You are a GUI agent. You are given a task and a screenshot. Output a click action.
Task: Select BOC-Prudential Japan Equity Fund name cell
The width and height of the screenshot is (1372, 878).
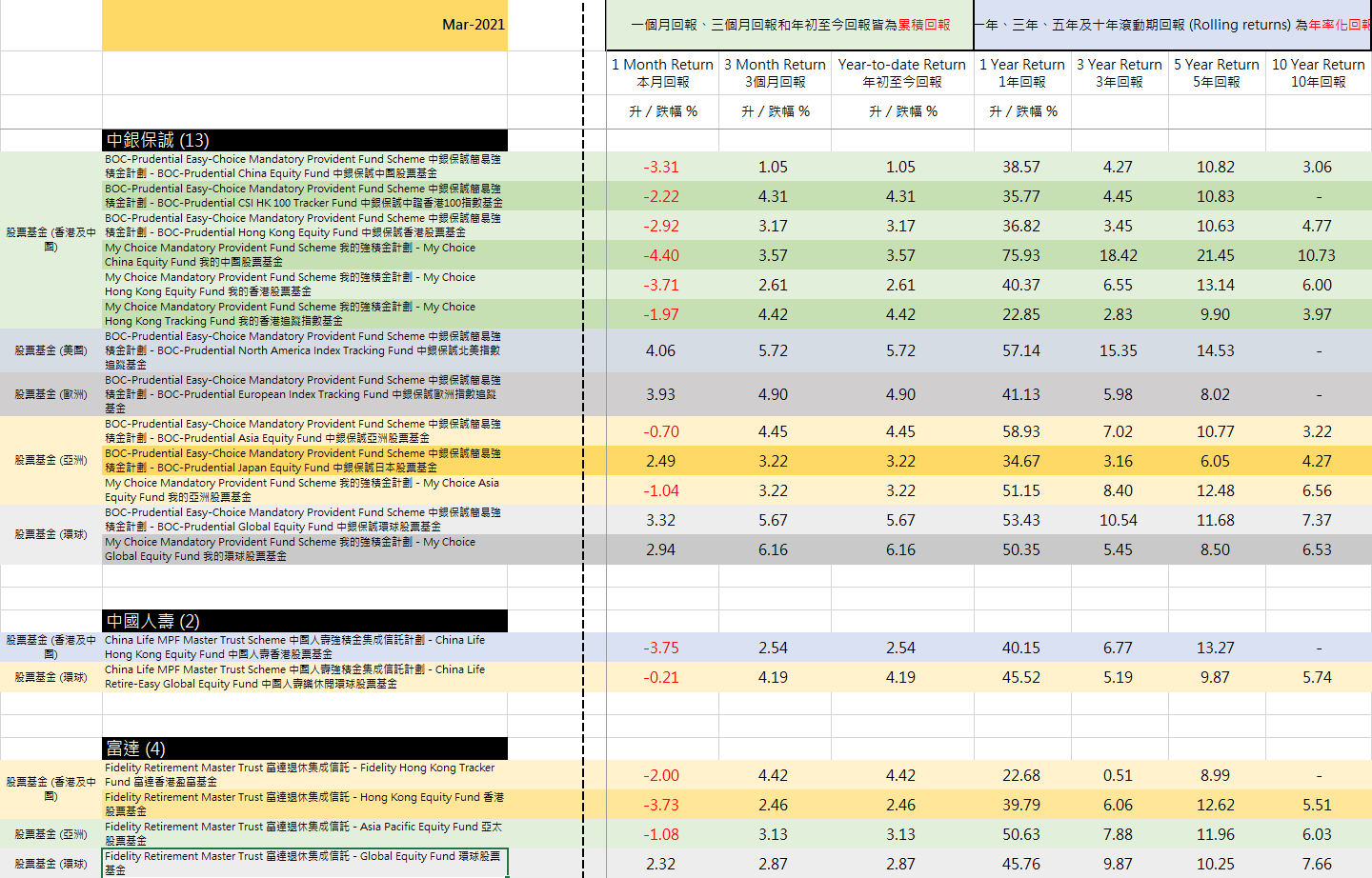[305, 461]
